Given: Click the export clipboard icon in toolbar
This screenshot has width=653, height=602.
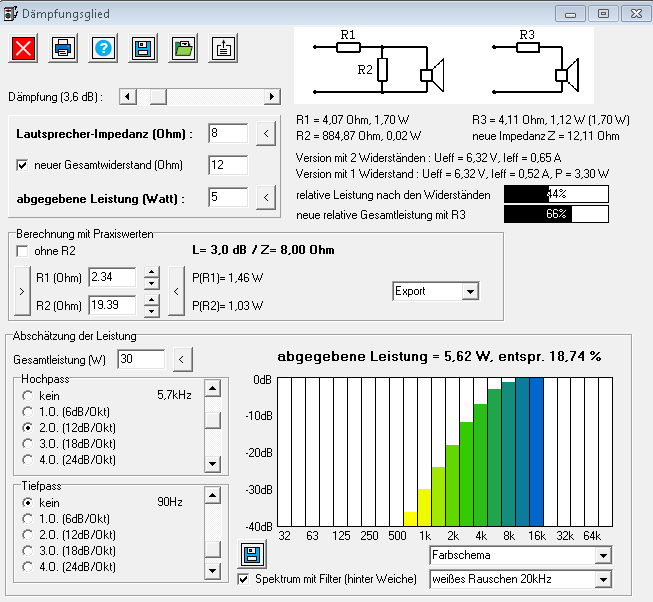Looking at the screenshot, I should pos(223,48).
